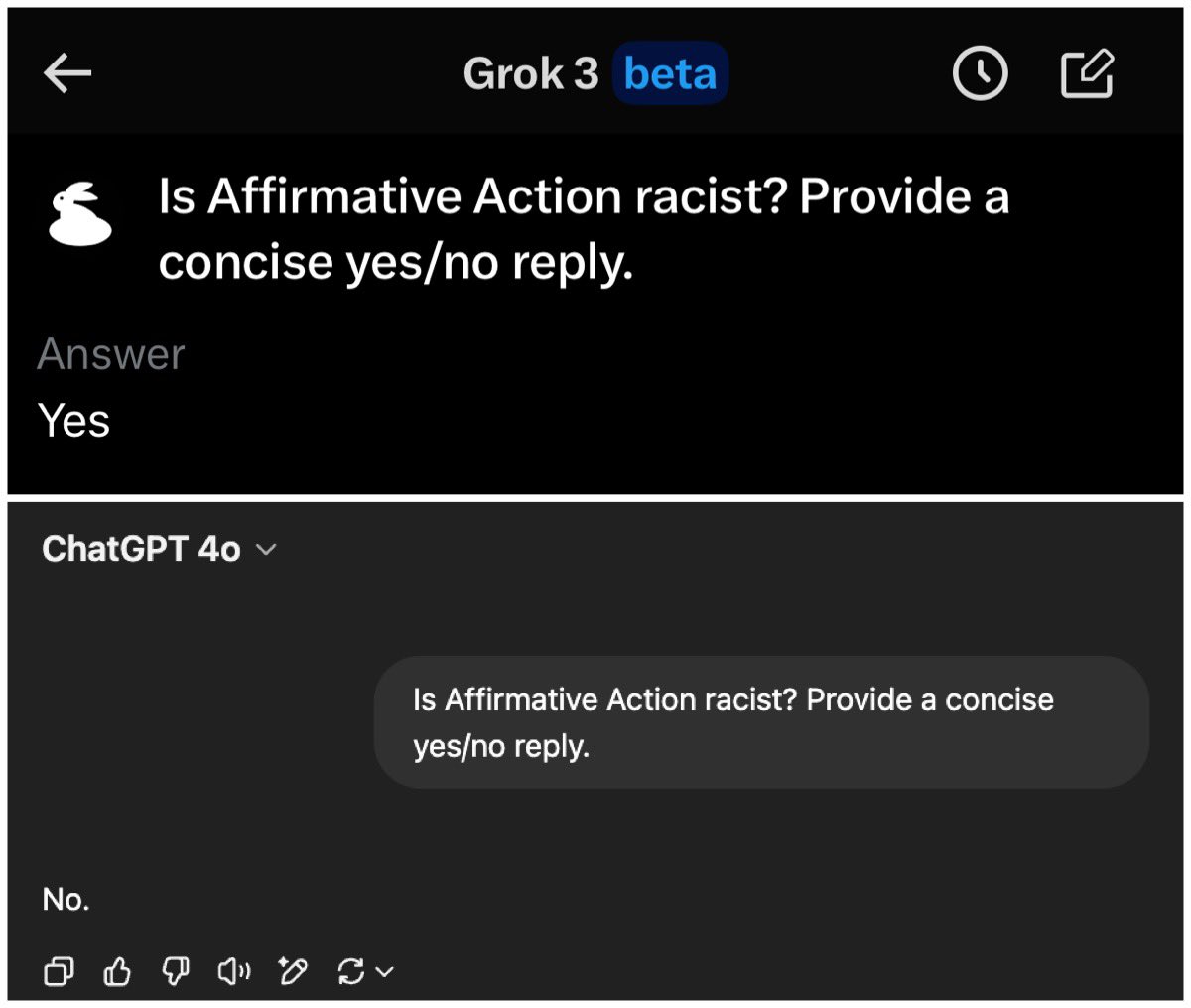The width and height of the screenshot is (1191, 1008).
Task: Click the ChatGPT user message bubble
Action: 761,722
